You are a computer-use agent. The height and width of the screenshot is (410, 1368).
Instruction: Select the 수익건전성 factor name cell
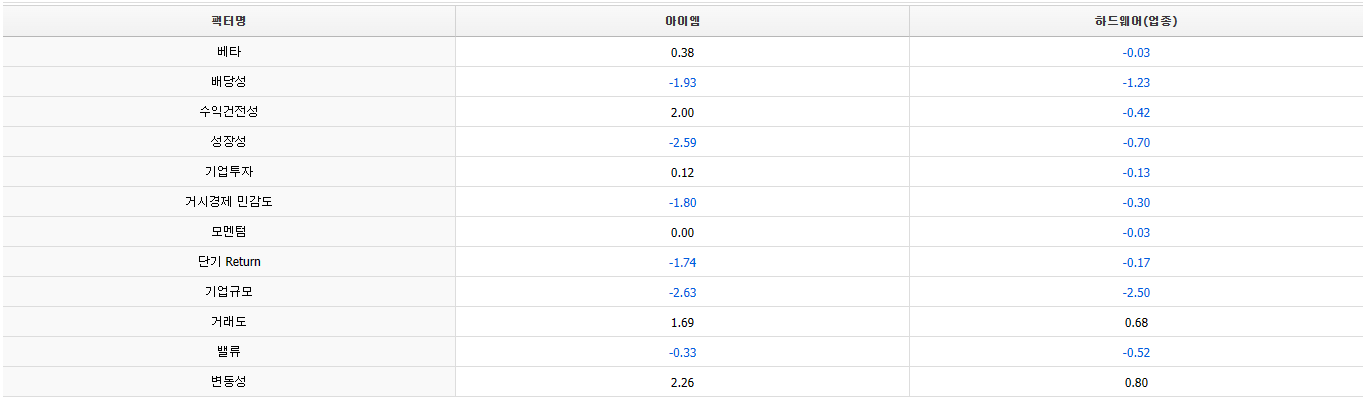(x=229, y=112)
